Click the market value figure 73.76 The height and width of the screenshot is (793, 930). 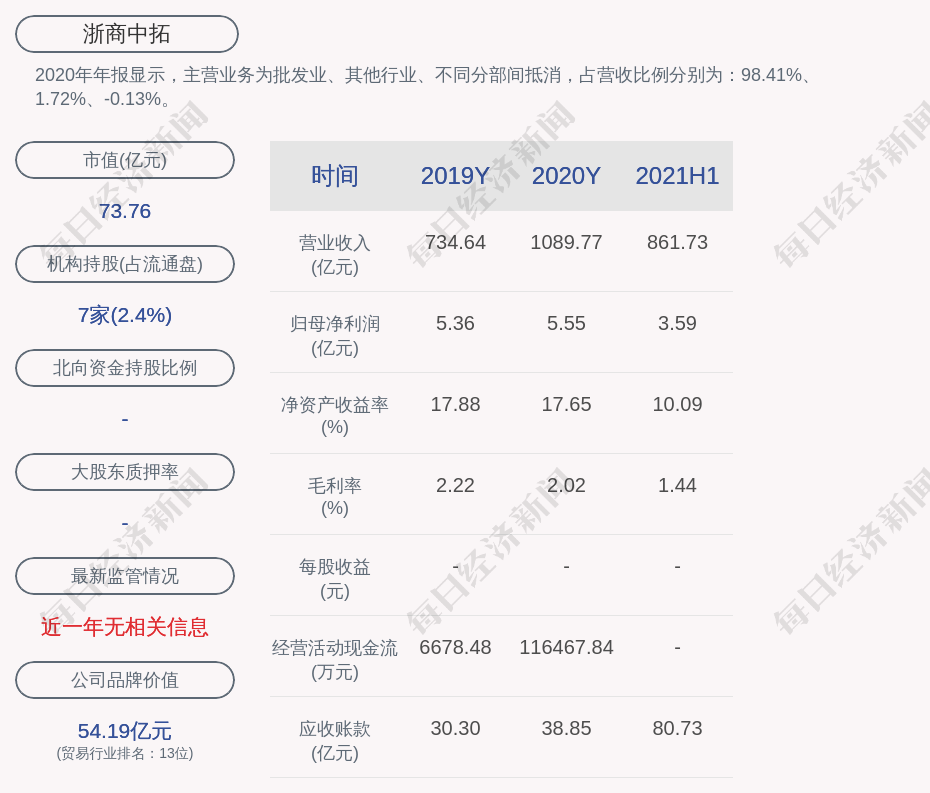(x=125, y=211)
